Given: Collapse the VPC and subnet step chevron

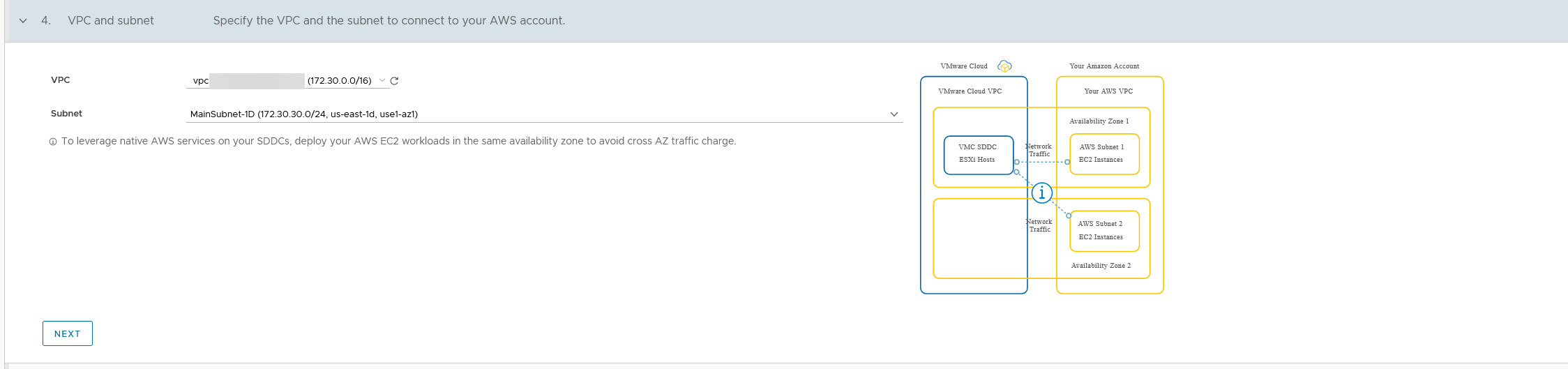Looking at the screenshot, I should tap(23, 21).
